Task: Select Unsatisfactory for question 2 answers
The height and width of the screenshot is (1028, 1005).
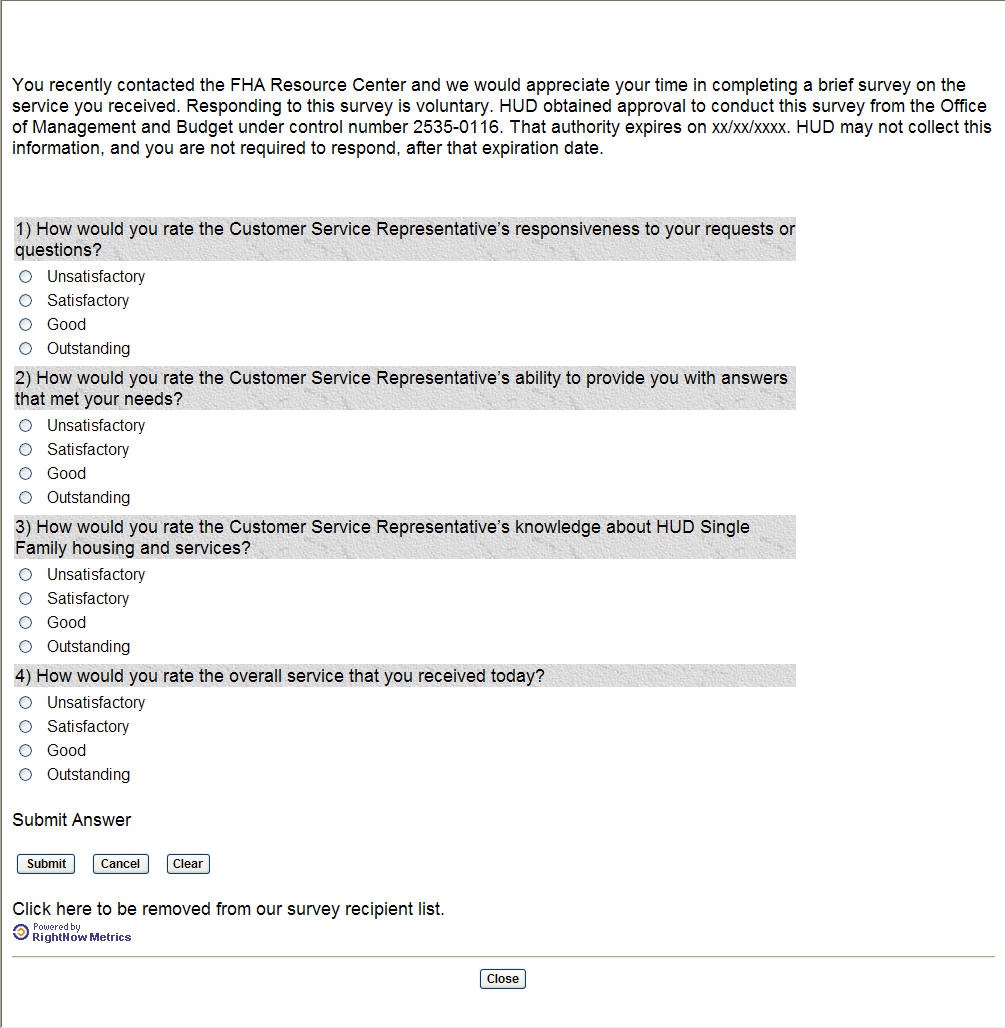Action: click(26, 425)
